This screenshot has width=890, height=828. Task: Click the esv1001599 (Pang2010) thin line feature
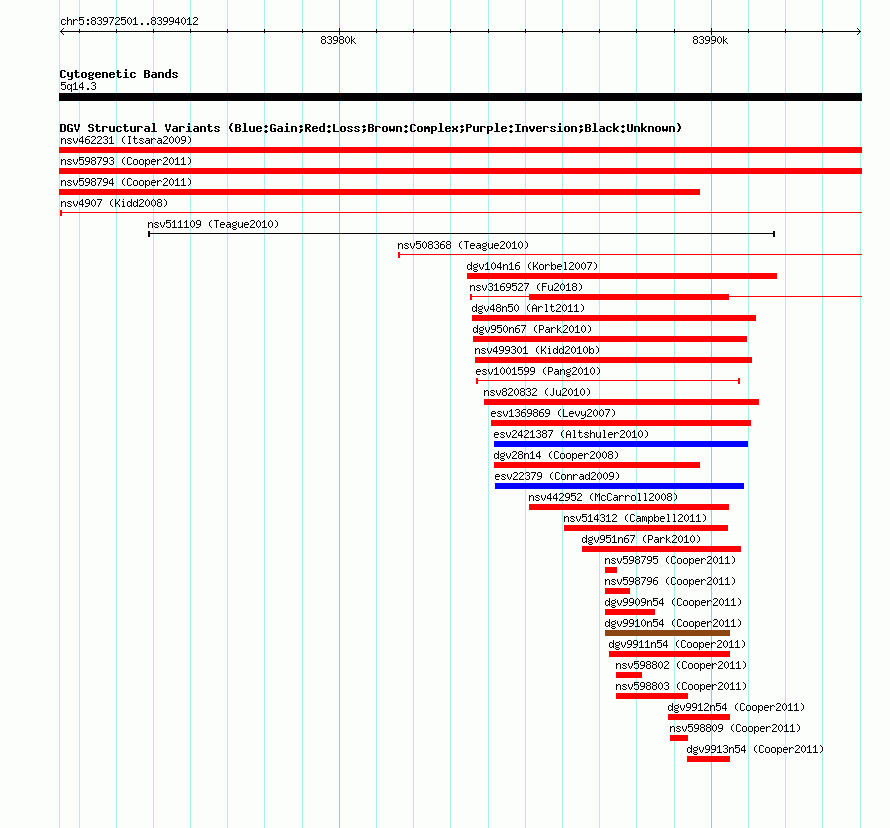[608, 381]
